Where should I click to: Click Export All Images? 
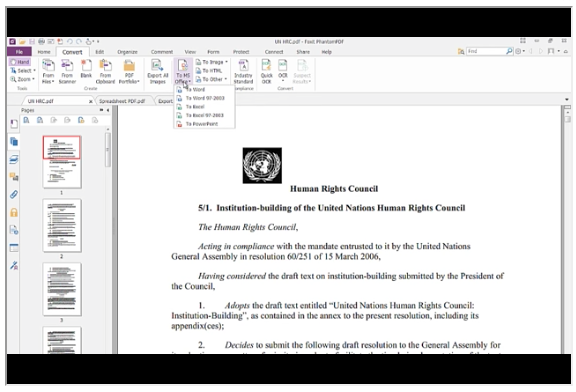[158, 71]
